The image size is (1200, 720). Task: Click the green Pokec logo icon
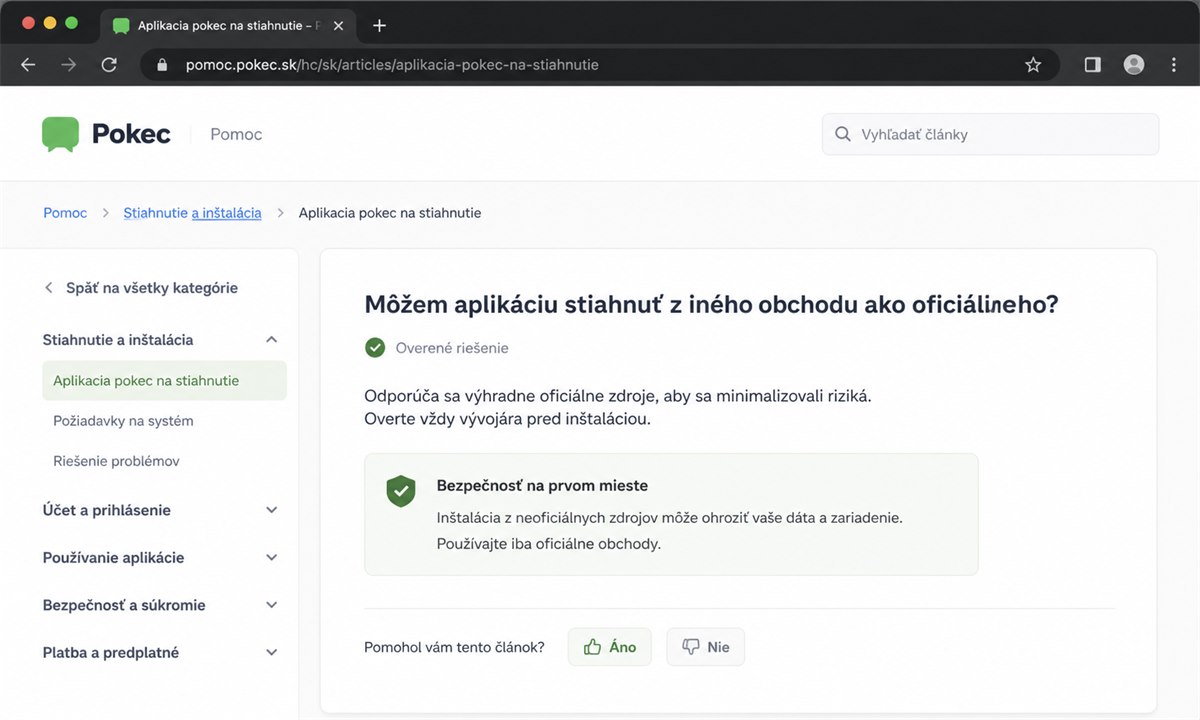61,134
